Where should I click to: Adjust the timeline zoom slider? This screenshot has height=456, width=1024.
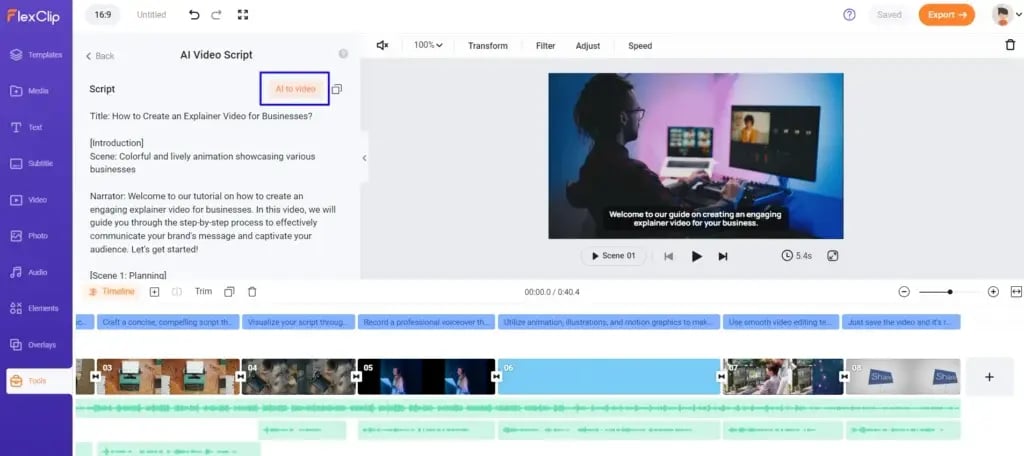click(x=949, y=292)
